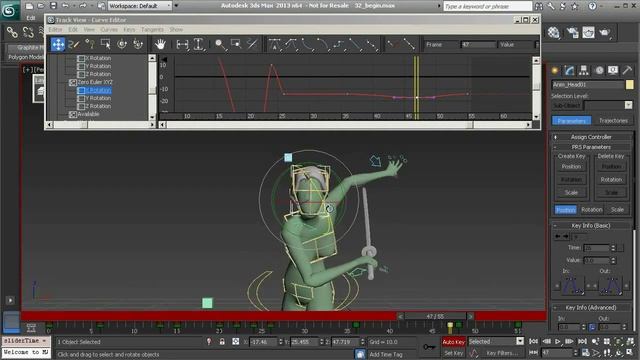Set tangents to Fast

(x=307, y=44)
